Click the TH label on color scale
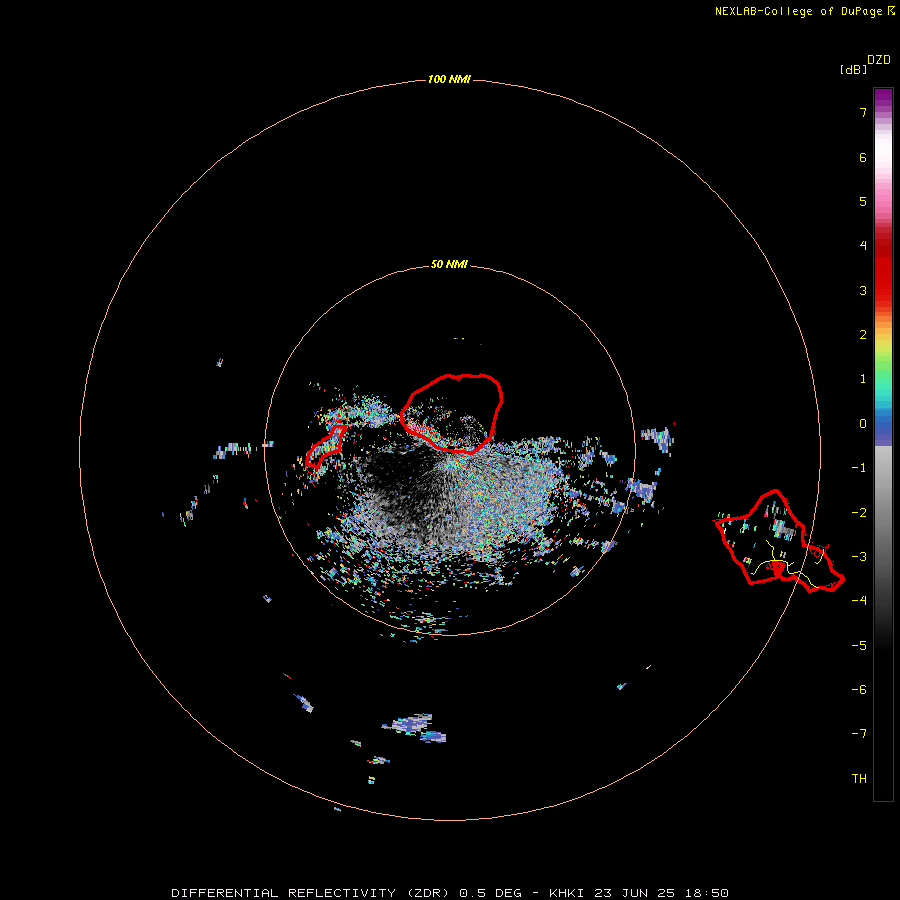Screen dimensions: 900x900 click(x=859, y=779)
